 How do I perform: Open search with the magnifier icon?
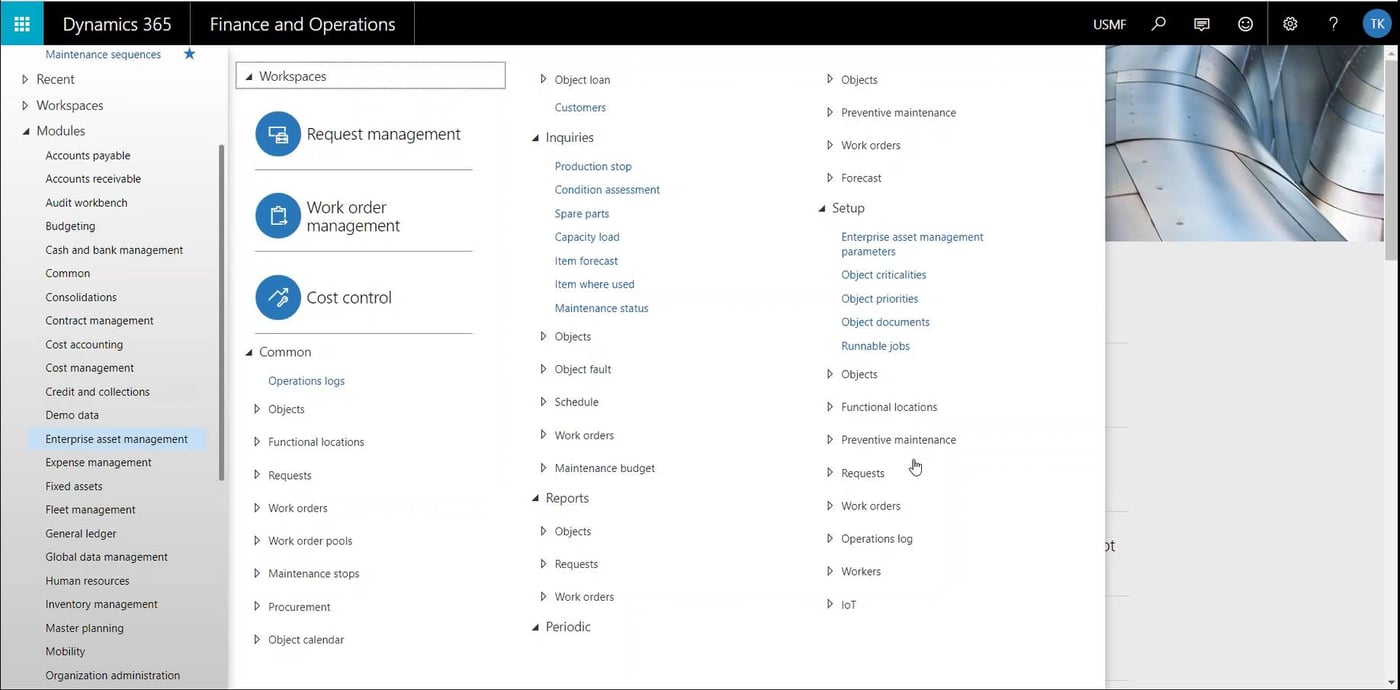click(x=1157, y=23)
